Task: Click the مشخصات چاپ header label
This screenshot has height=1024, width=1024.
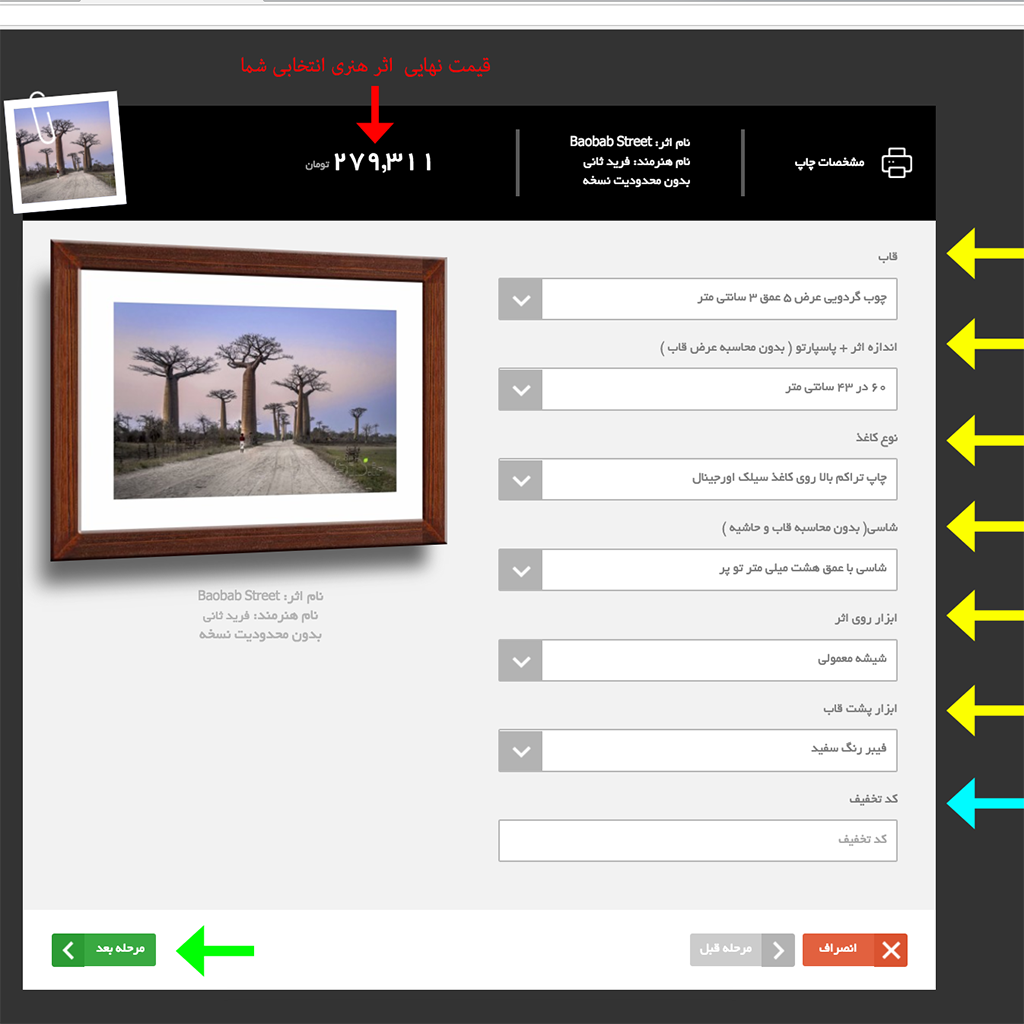Action: coord(829,162)
